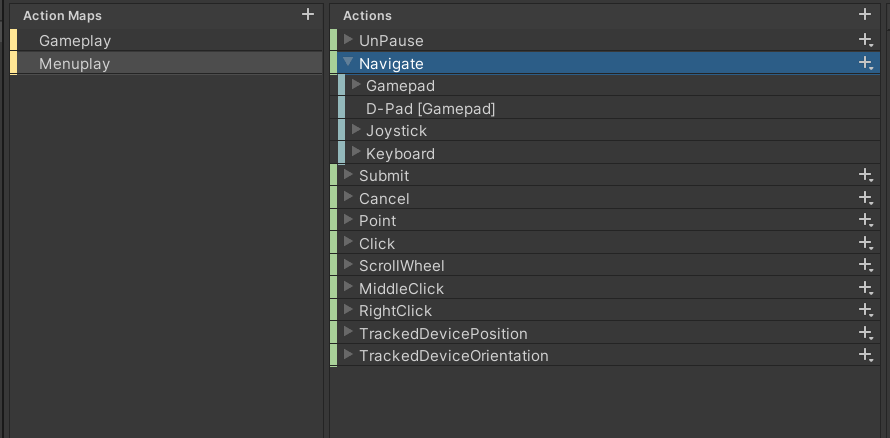The width and height of the screenshot is (890, 438).
Task: Expand the UnPause action
Action: (x=348, y=40)
